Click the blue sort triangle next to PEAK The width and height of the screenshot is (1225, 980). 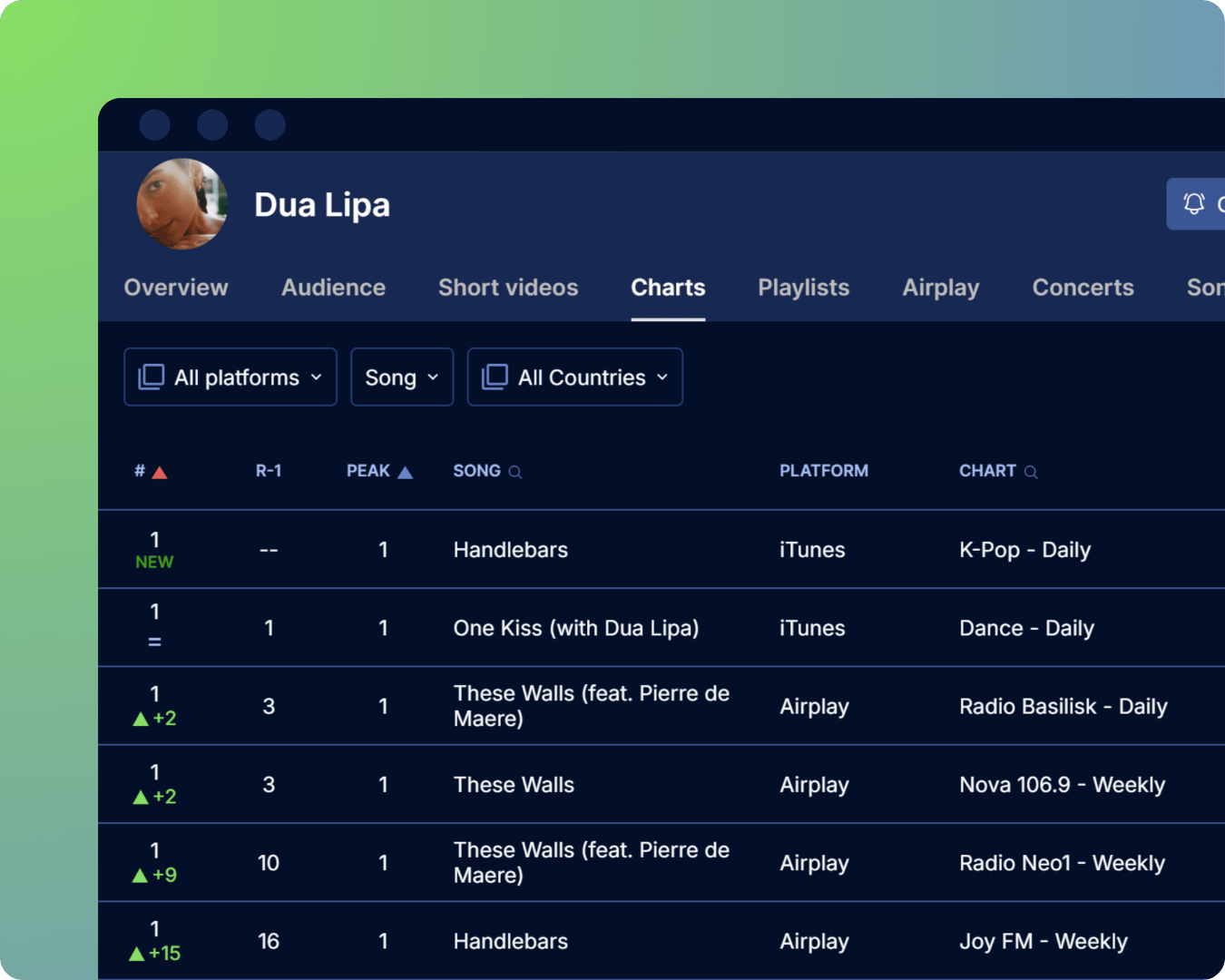pos(405,470)
